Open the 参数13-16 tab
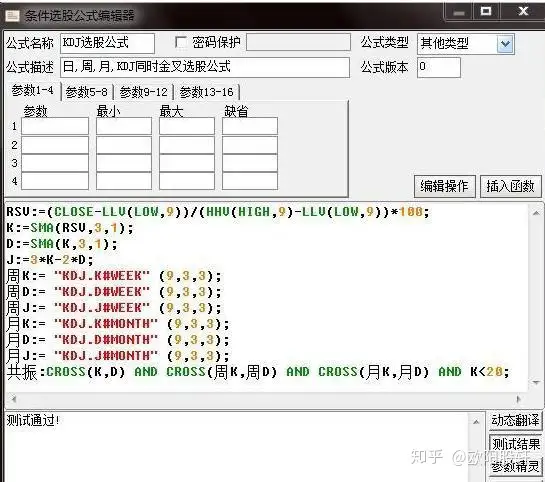This screenshot has height=482, width=545. [206, 92]
